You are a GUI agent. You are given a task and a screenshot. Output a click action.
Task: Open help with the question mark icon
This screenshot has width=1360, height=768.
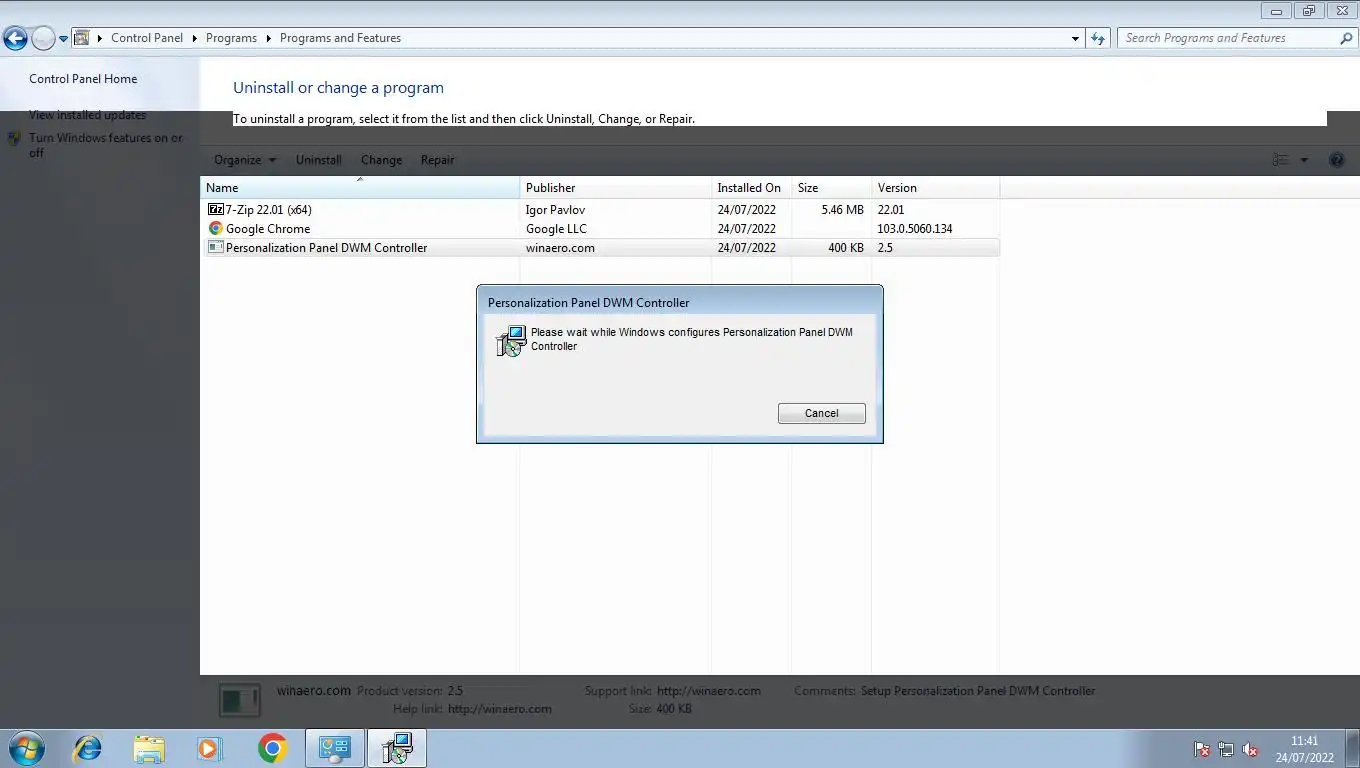[x=1337, y=160]
